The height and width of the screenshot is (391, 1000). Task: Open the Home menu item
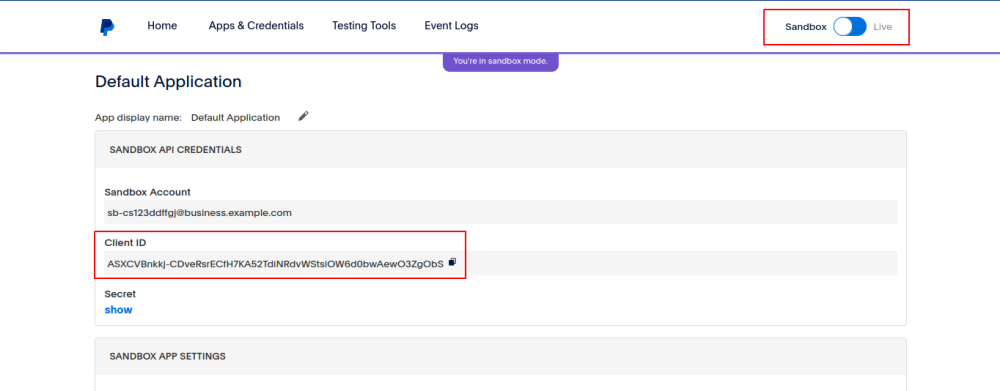tap(162, 26)
